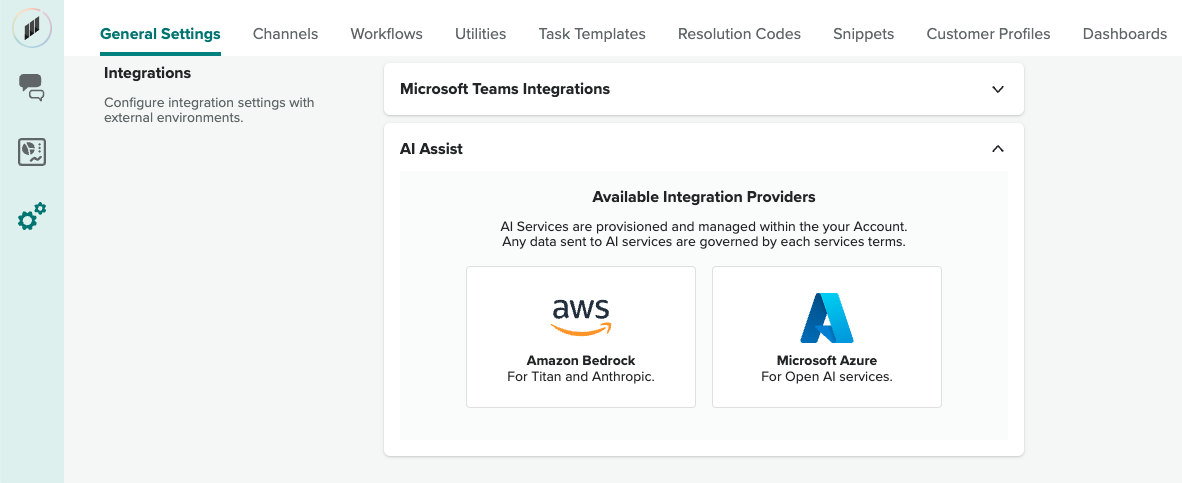The width and height of the screenshot is (1182, 483).
Task: Switch to the Channels tab
Action: click(x=285, y=34)
